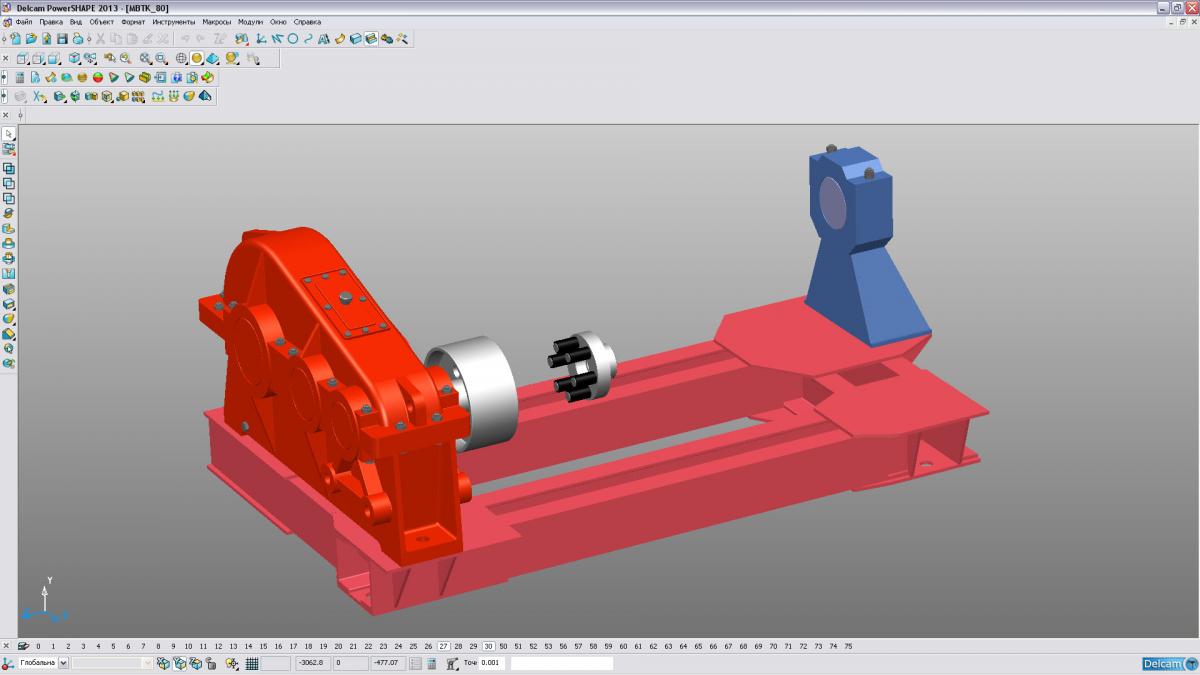This screenshot has height=675, width=1200.
Task: Toggle active level 30
Action: coord(488,646)
